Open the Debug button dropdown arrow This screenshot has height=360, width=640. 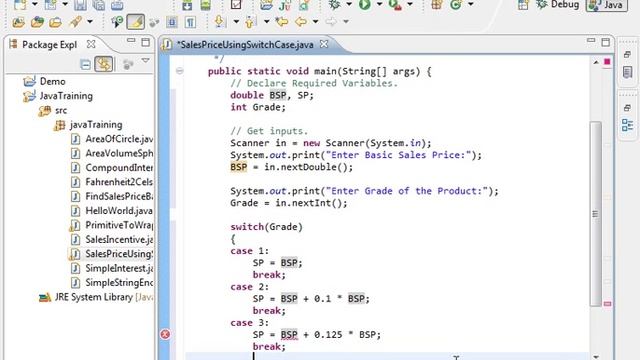pos(349,4)
